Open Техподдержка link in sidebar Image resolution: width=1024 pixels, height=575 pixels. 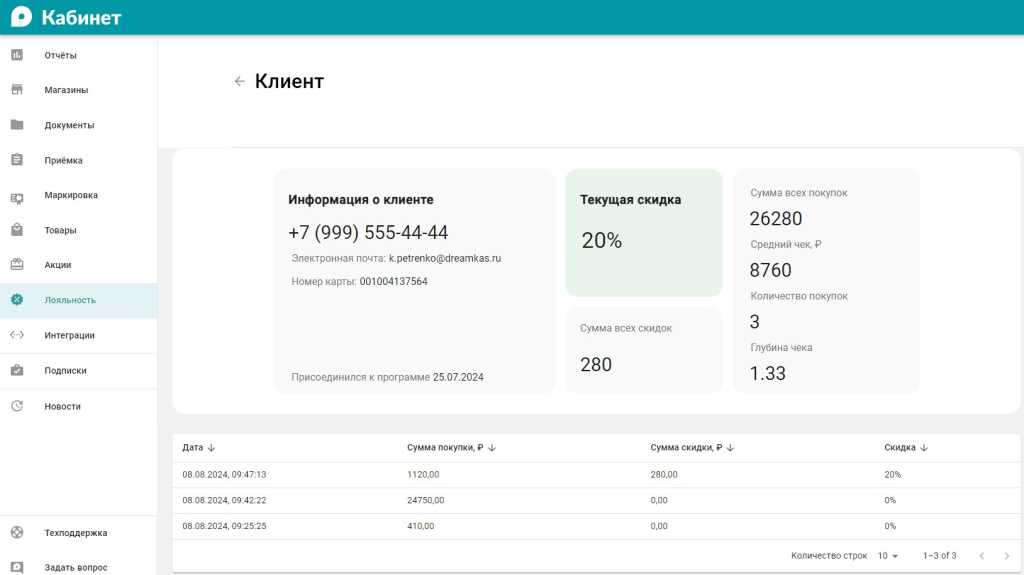pyautogui.click(x=78, y=533)
